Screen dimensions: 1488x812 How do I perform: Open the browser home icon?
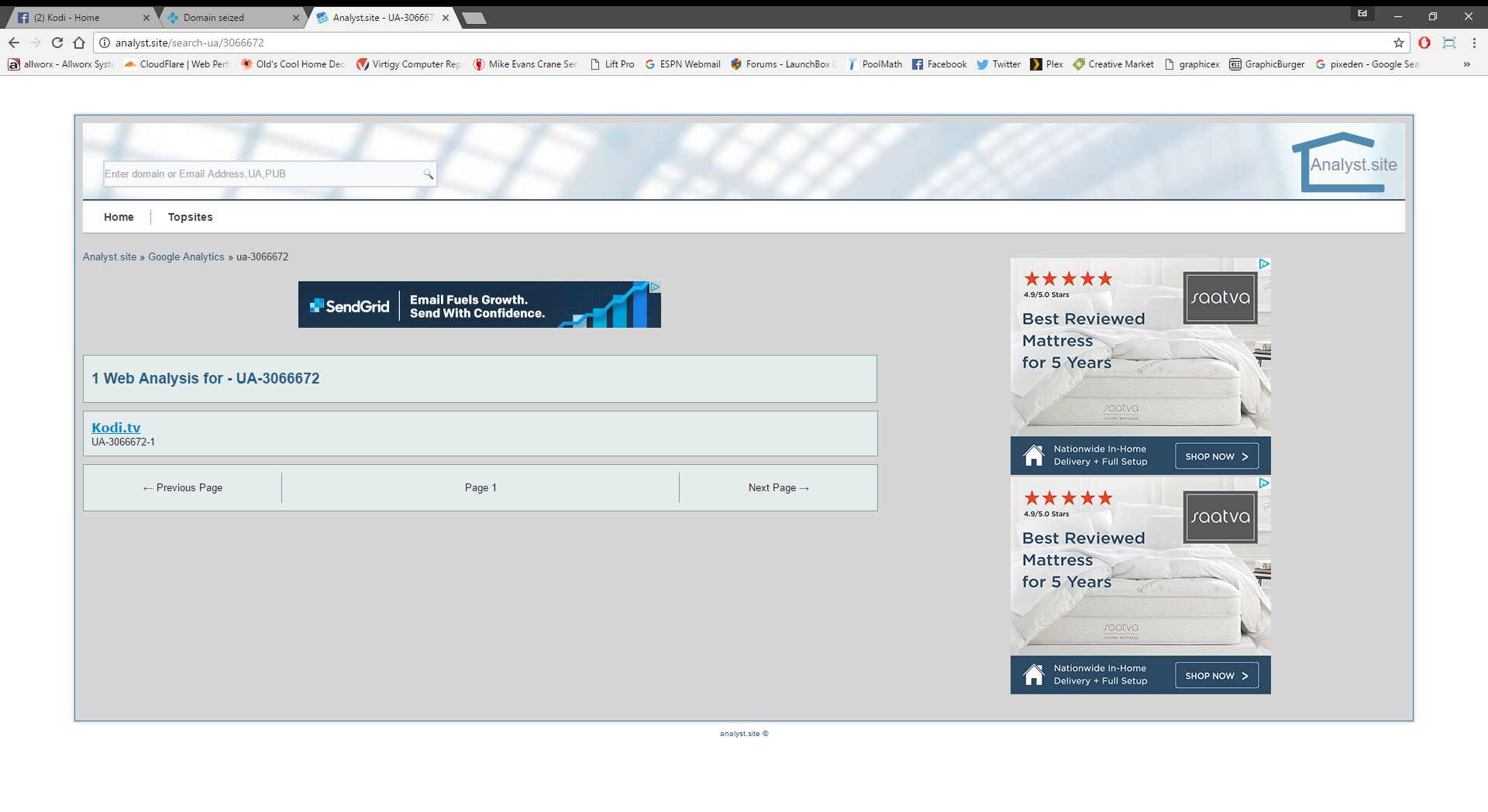[x=79, y=43]
